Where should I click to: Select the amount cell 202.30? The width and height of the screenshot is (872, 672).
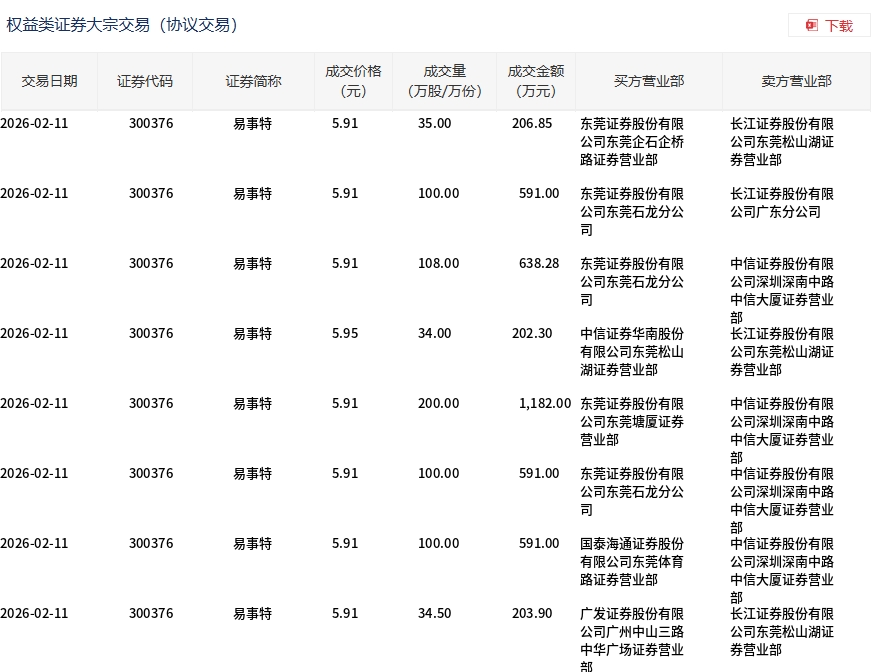point(532,334)
